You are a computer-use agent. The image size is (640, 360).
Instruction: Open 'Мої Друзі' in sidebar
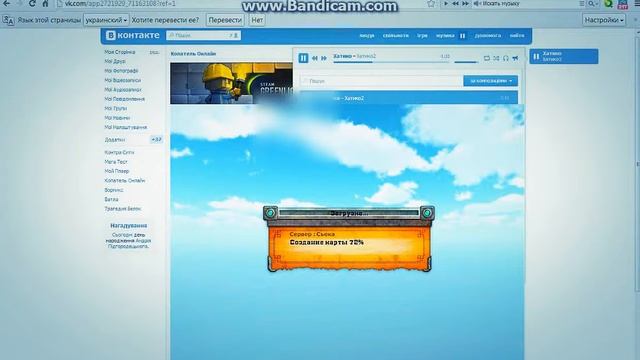(115, 61)
